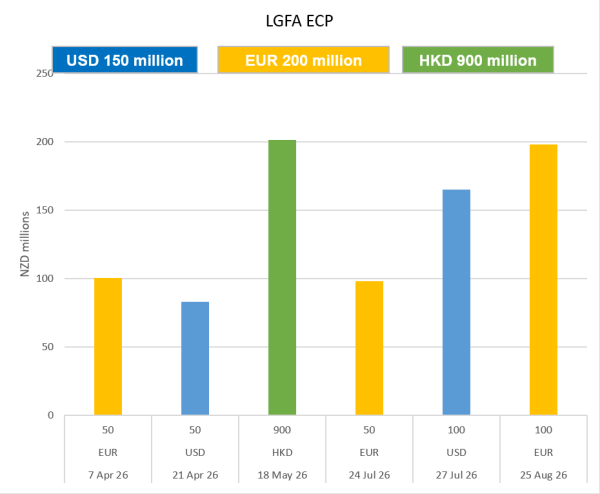This screenshot has height=494, width=600.
Task: Pick the yellow EUR bar for 24 Jul 26
Action: point(369,348)
